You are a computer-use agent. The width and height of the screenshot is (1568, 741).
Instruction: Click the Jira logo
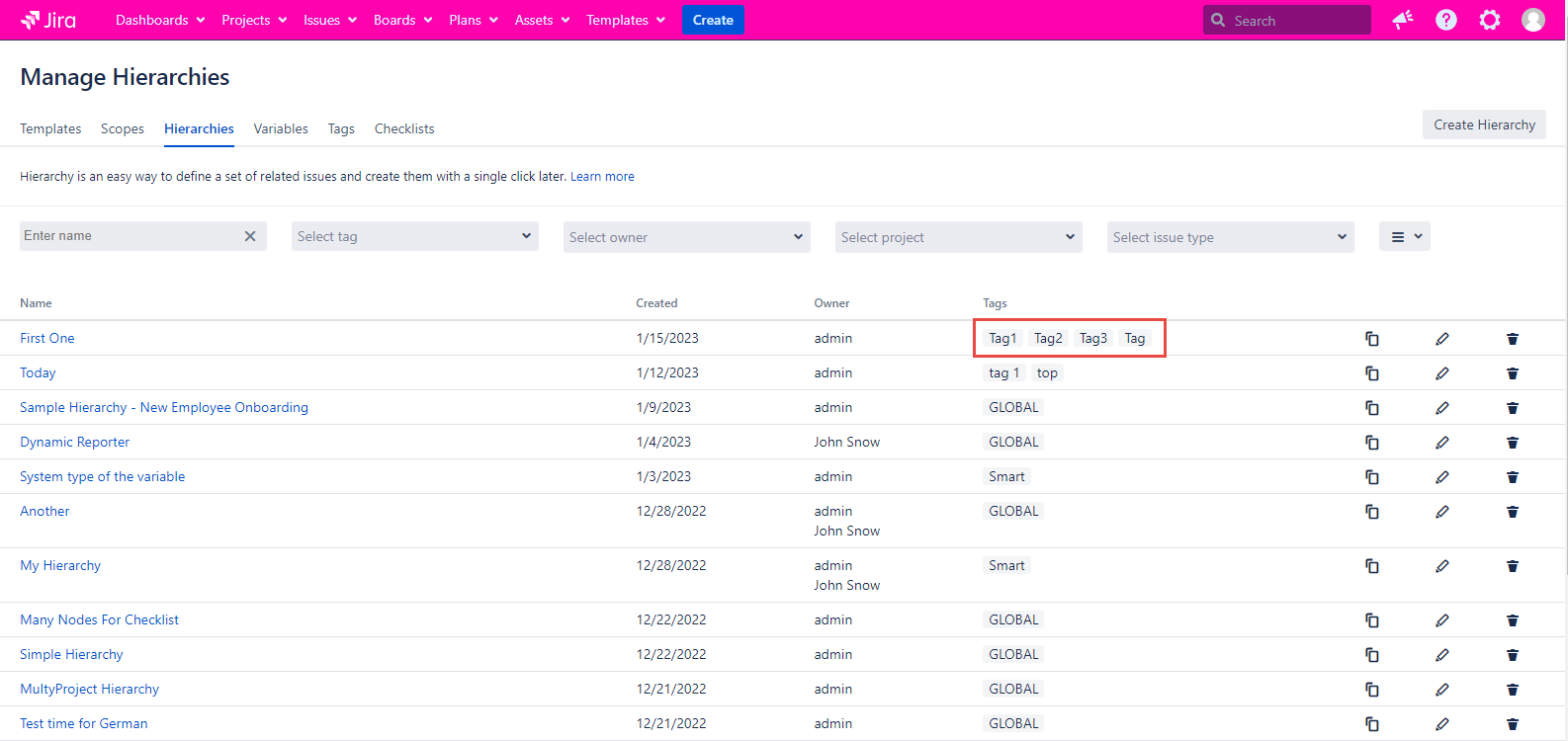pyautogui.click(x=48, y=20)
